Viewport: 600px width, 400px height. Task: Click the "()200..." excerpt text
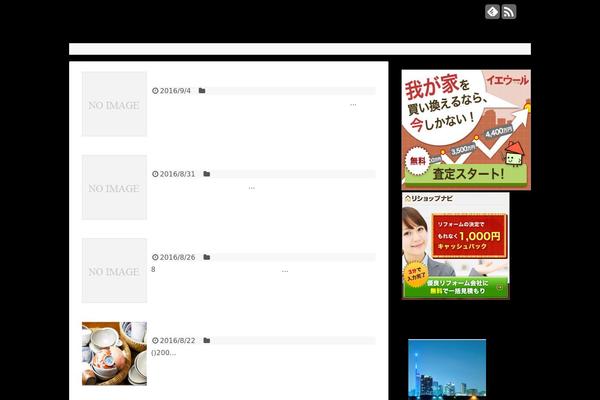pyautogui.click(x=164, y=353)
